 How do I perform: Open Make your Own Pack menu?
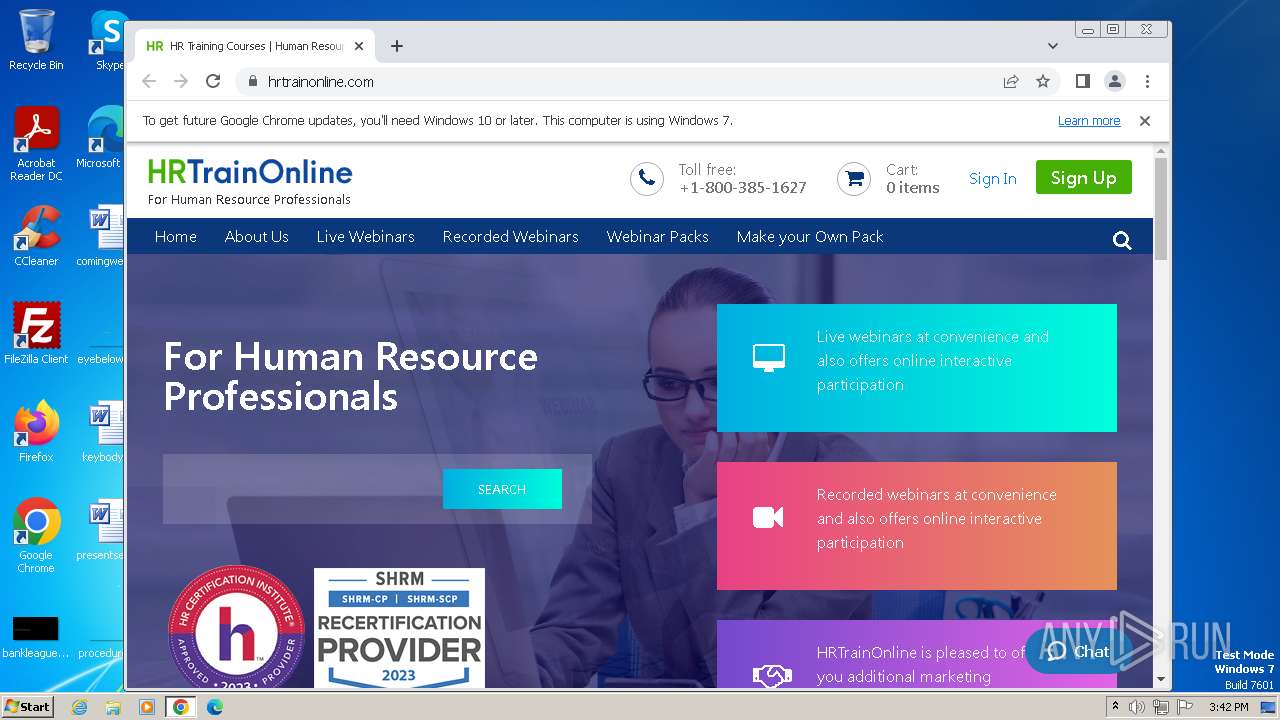pyautogui.click(x=810, y=237)
